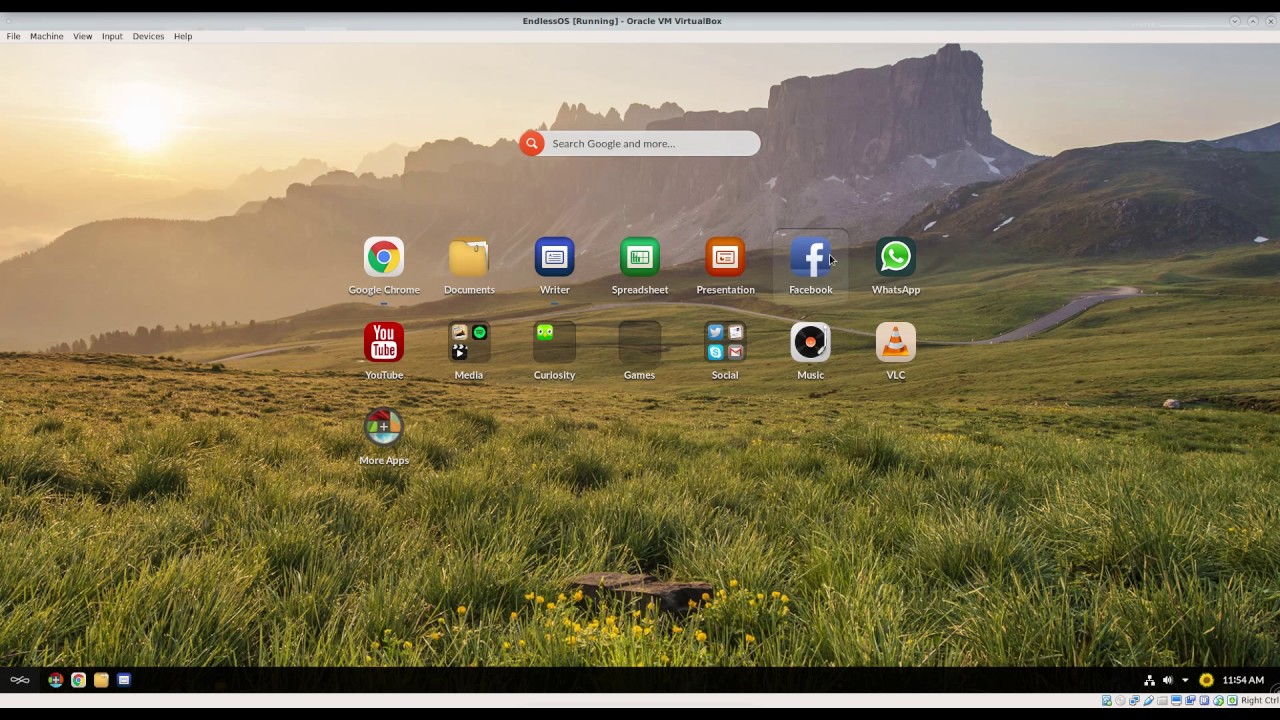Switch to the Writer window in taskbar

[124, 680]
